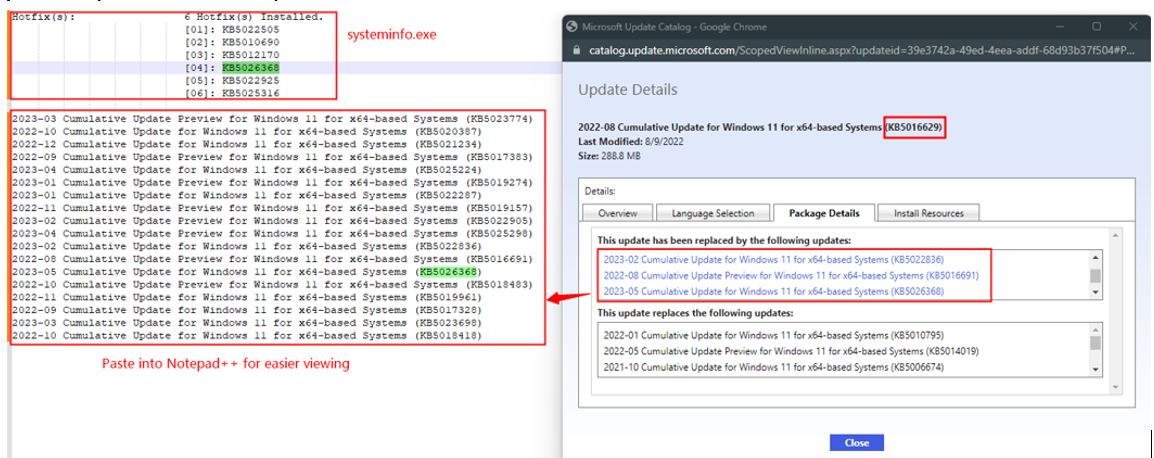Viewport: 1154px width, 458px height.
Task: Open the KB5026368 2023-05 update link
Action: 774,292
